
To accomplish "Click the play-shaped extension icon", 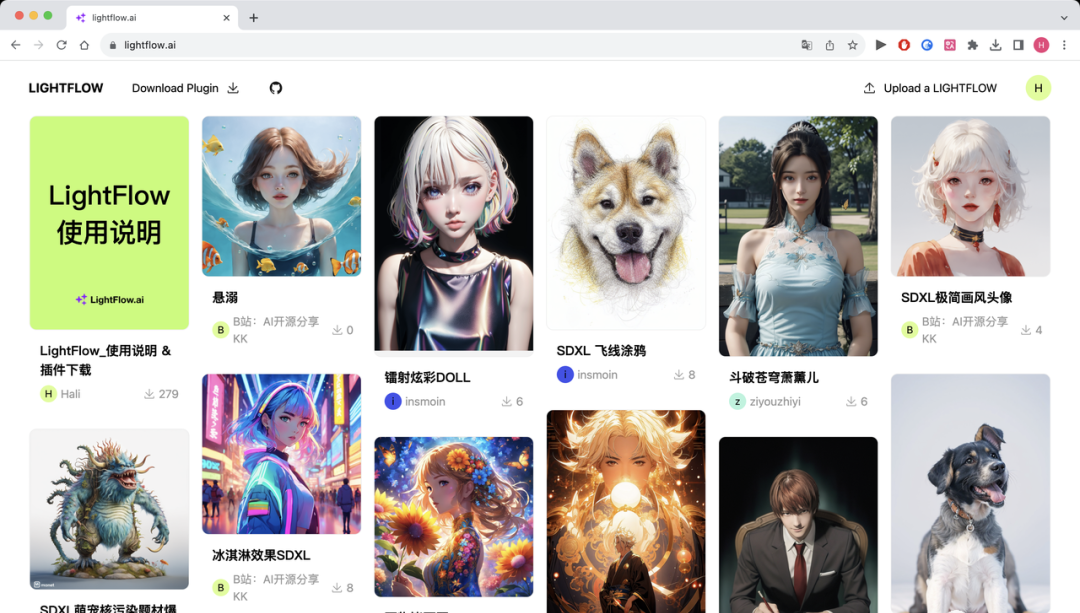I will tap(880, 45).
